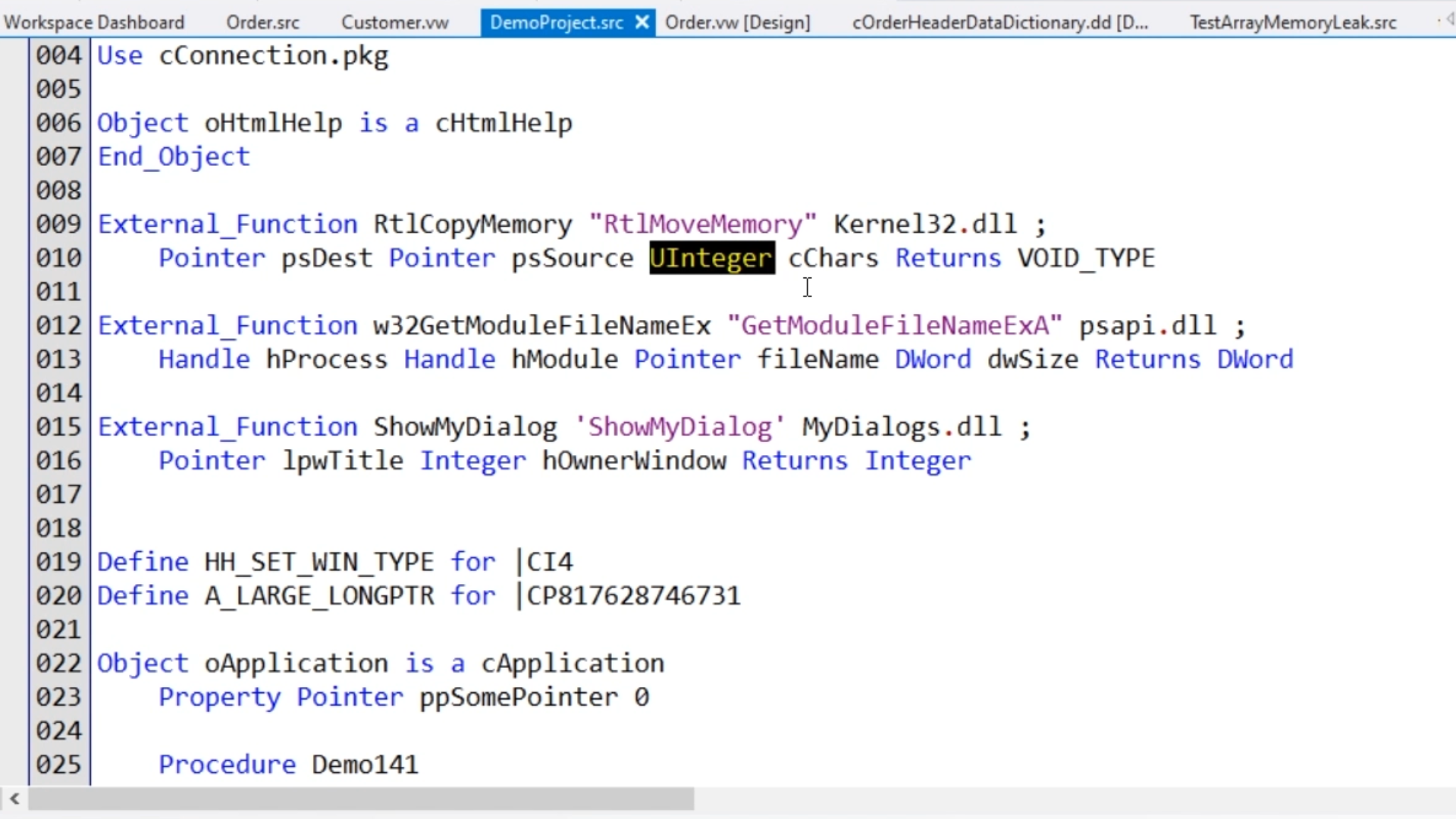Image resolution: width=1456 pixels, height=819 pixels.
Task: Close the DemoProject.src tab
Action: (x=642, y=22)
